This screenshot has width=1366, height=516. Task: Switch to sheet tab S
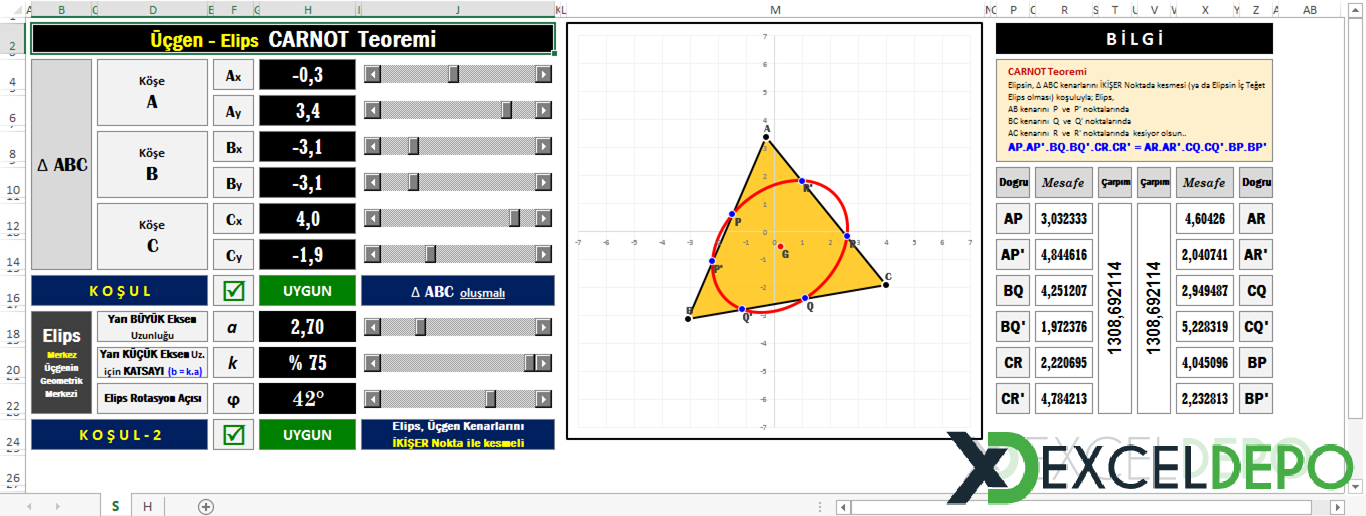[115, 506]
